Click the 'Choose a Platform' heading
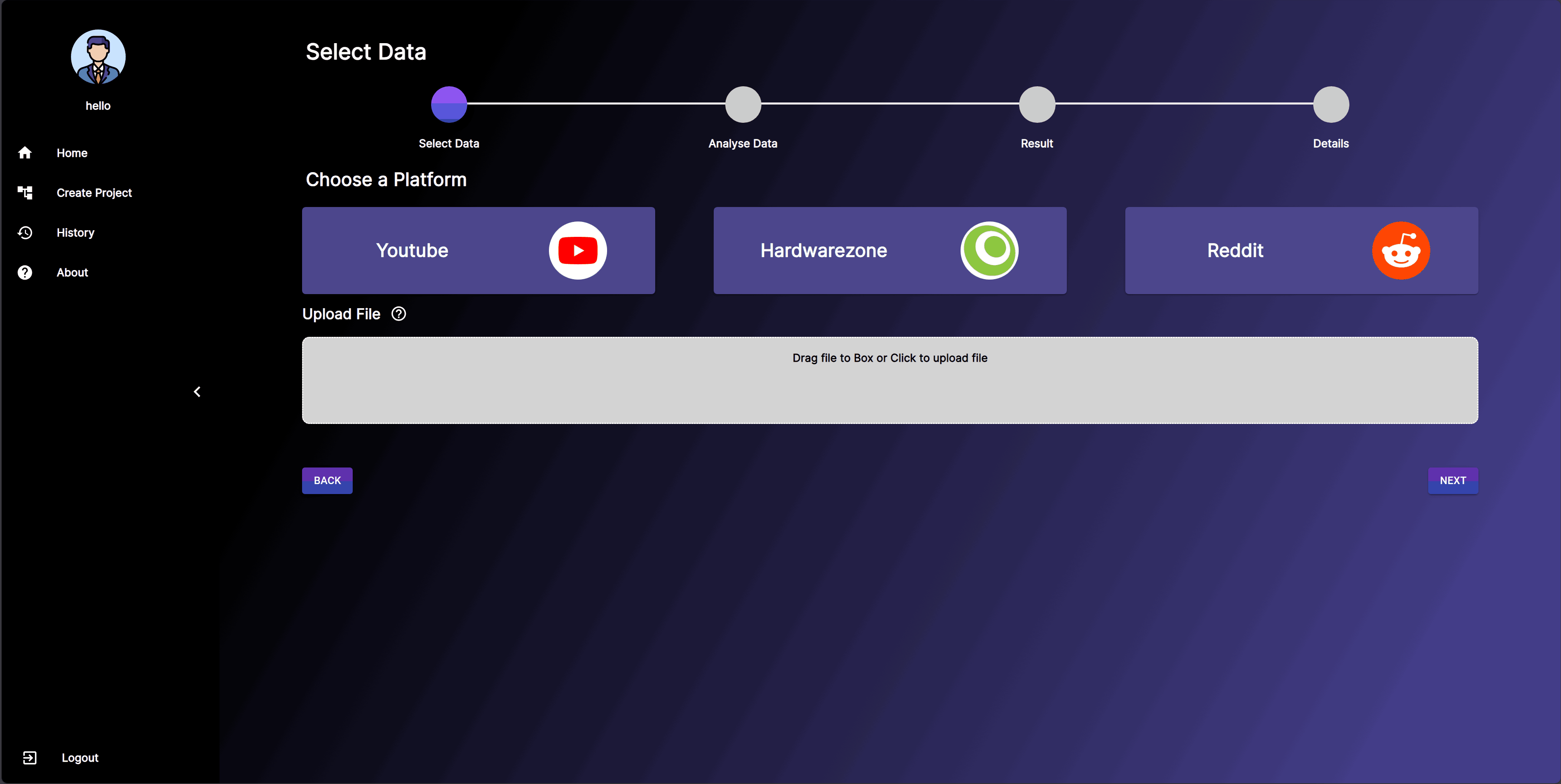This screenshot has width=1561, height=784. tap(386, 180)
